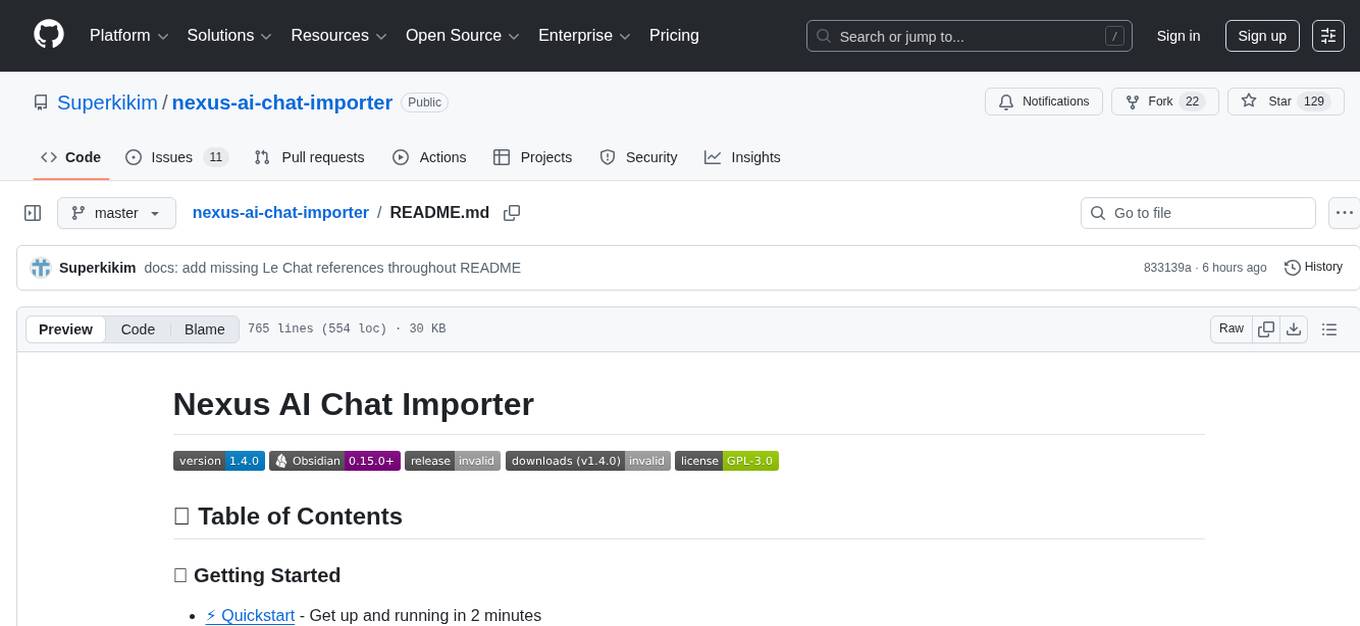Open the file outline list
This screenshot has width=1360, height=626.
pyautogui.click(x=1330, y=328)
